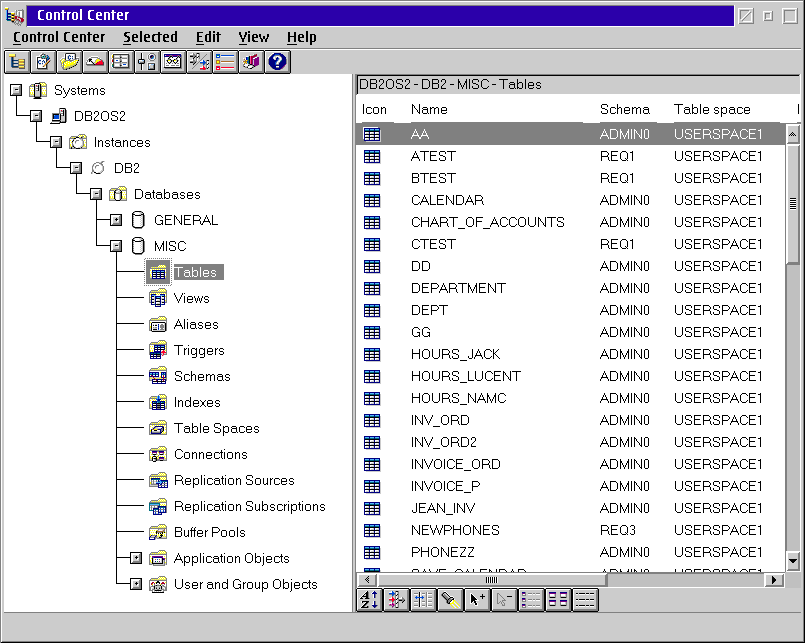Image resolution: width=805 pixels, height=643 pixels.
Task: Open Tools Settings slider toolbar icon
Action: click(147, 62)
